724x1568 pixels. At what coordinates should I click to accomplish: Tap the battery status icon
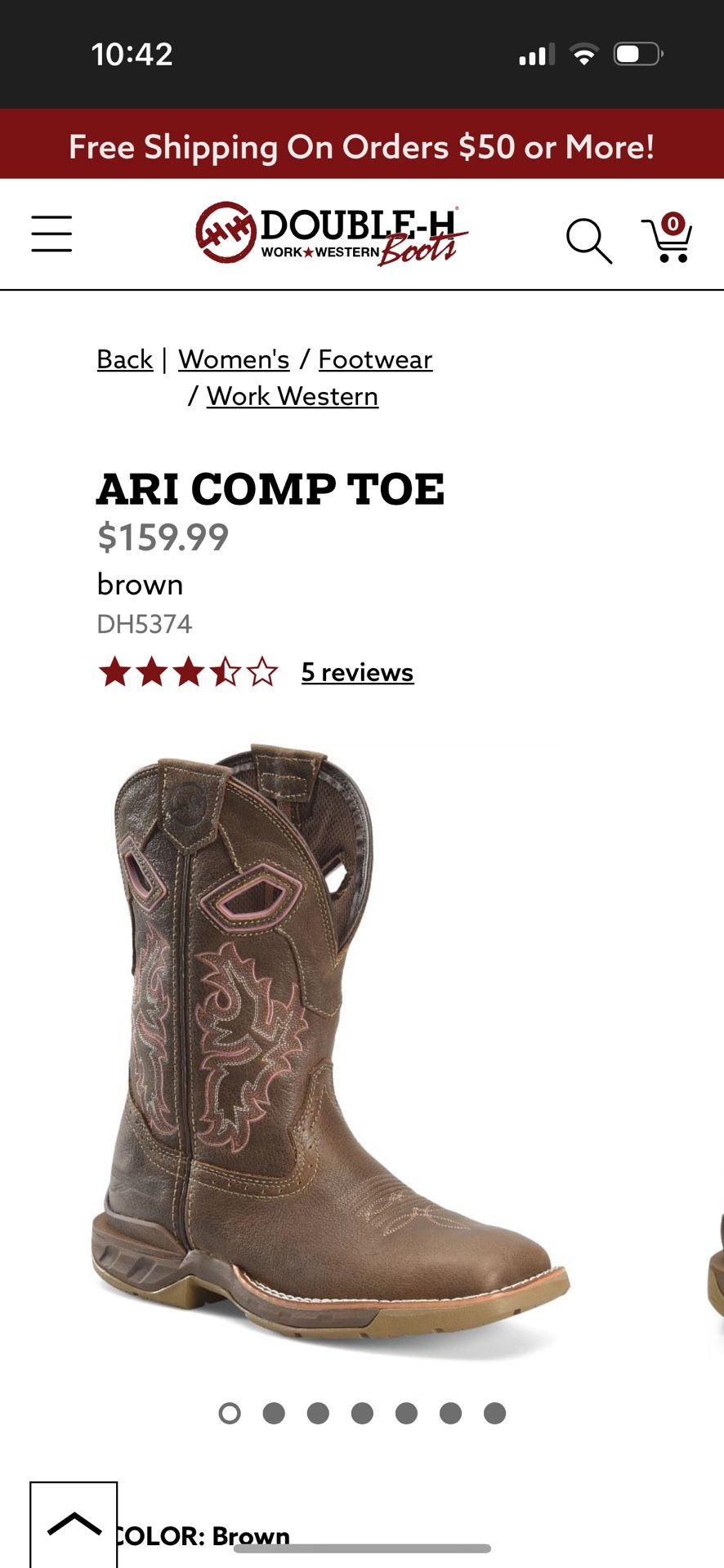638,55
